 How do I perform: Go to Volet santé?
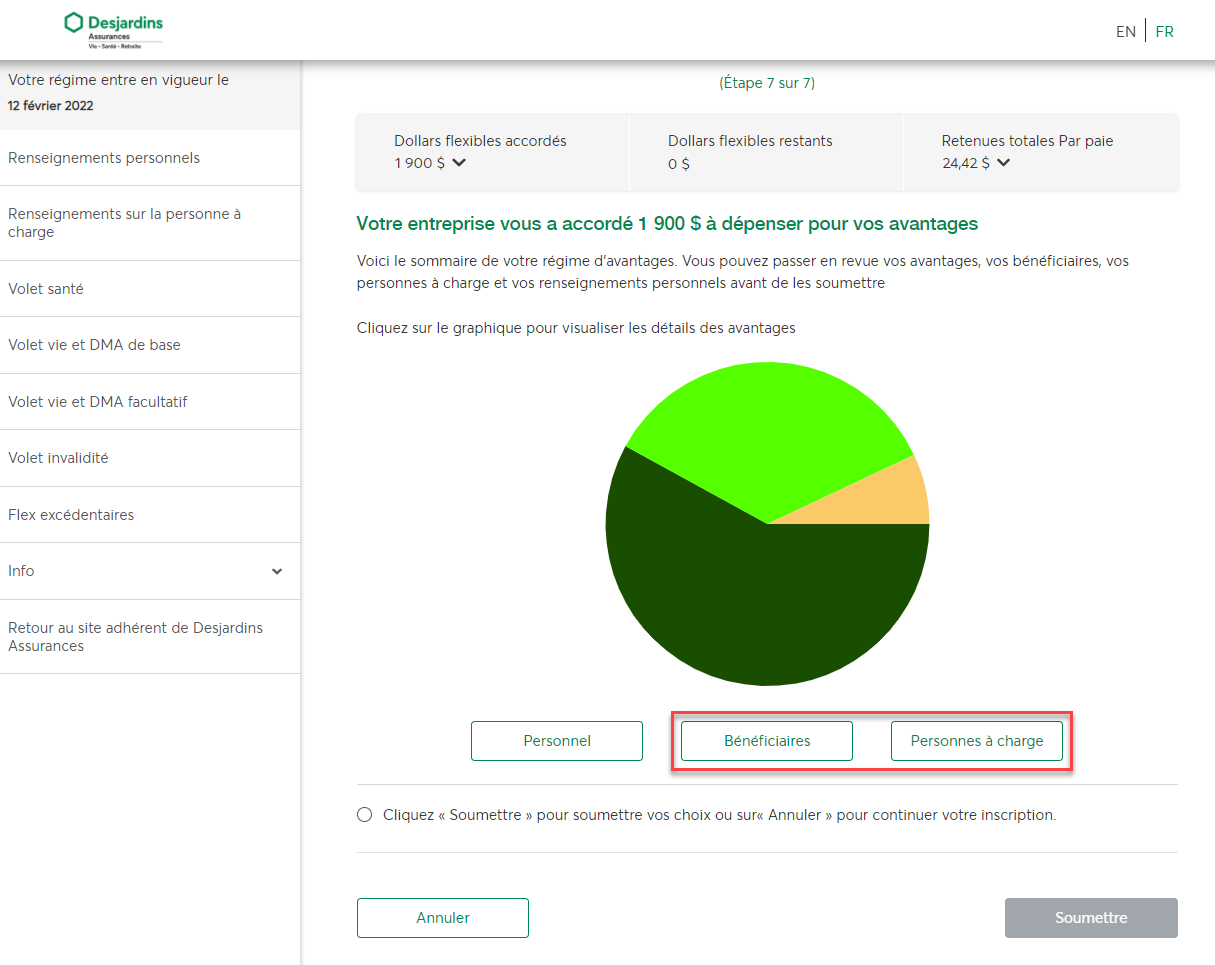pyautogui.click(x=150, y=289)
